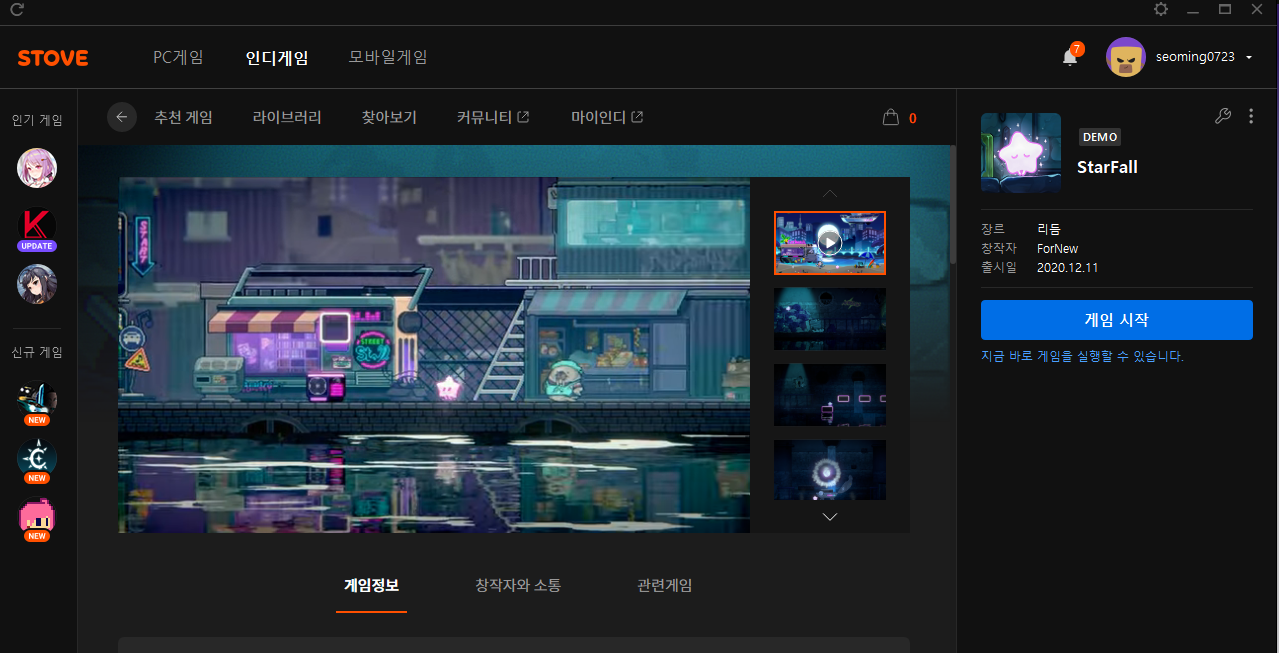Expand the seoming0723 account dropdown

(x=1249, y=58)
